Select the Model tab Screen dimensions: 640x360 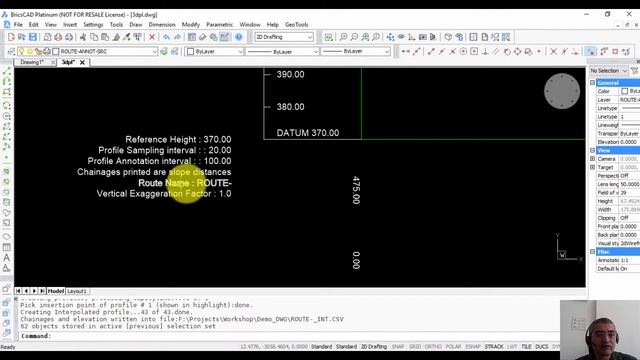pyautogui.click(x=56, y=291)
